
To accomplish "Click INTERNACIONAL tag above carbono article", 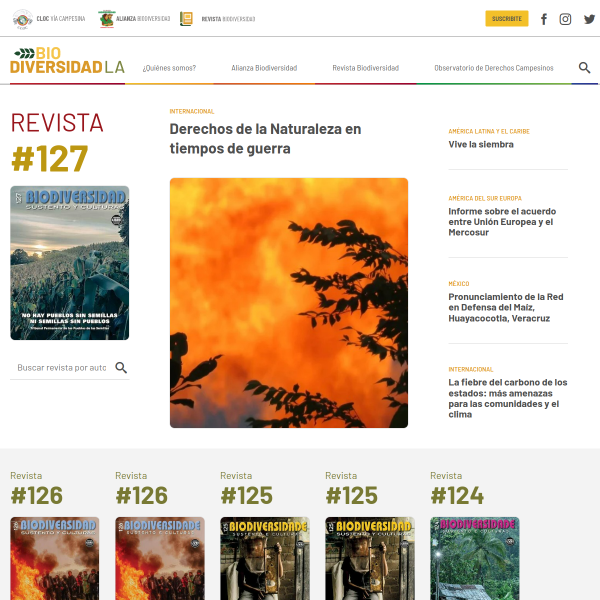I will [x=471, y=369].
